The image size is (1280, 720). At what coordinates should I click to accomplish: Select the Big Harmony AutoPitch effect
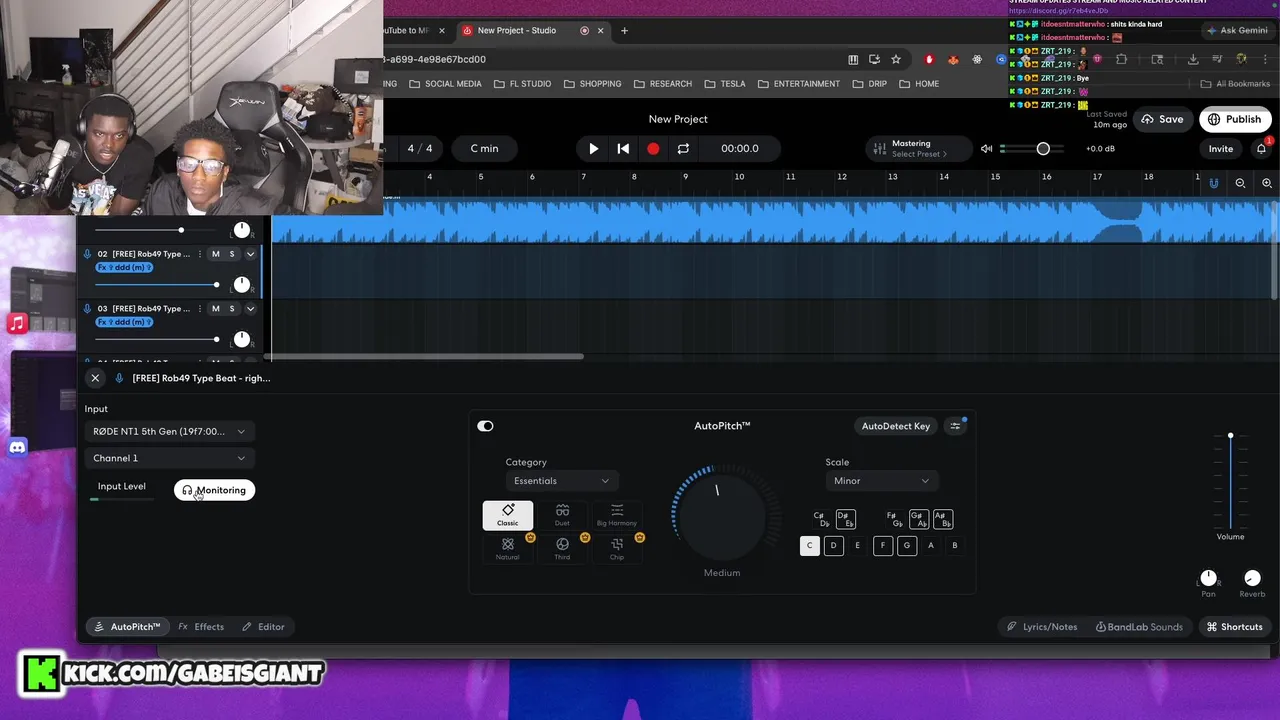tap(617, 515)
